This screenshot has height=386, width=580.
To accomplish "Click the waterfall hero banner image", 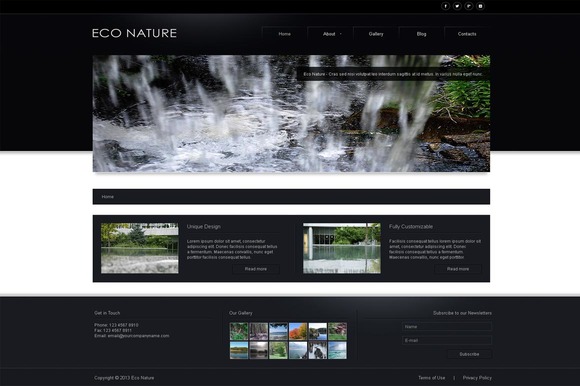I will pyautogui.click(x=291, y=114).
